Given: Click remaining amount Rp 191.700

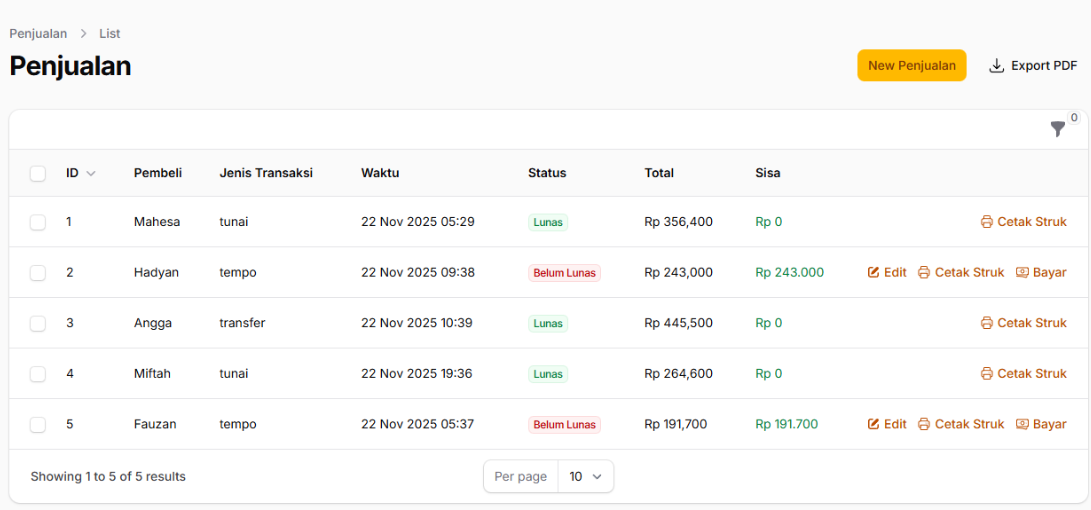Looking at the screenshot, I should 787,424.
